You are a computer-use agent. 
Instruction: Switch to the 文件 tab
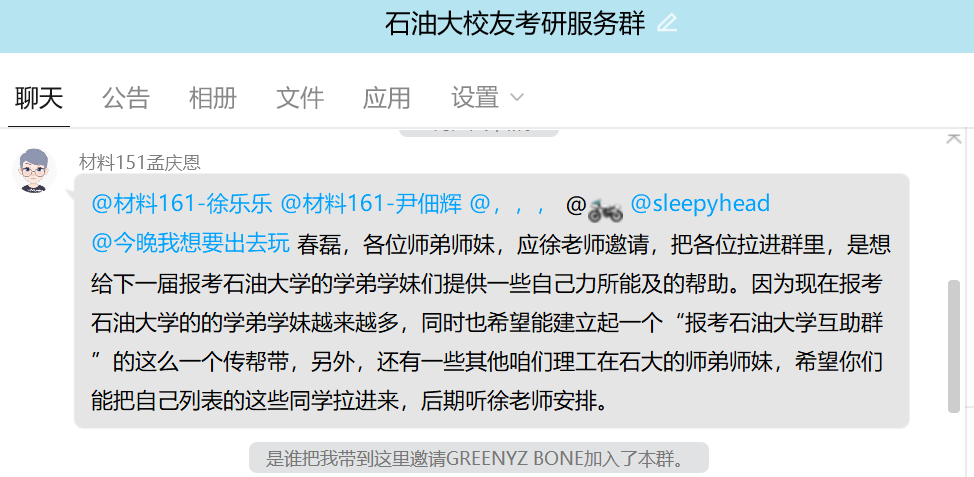[300, 98]
